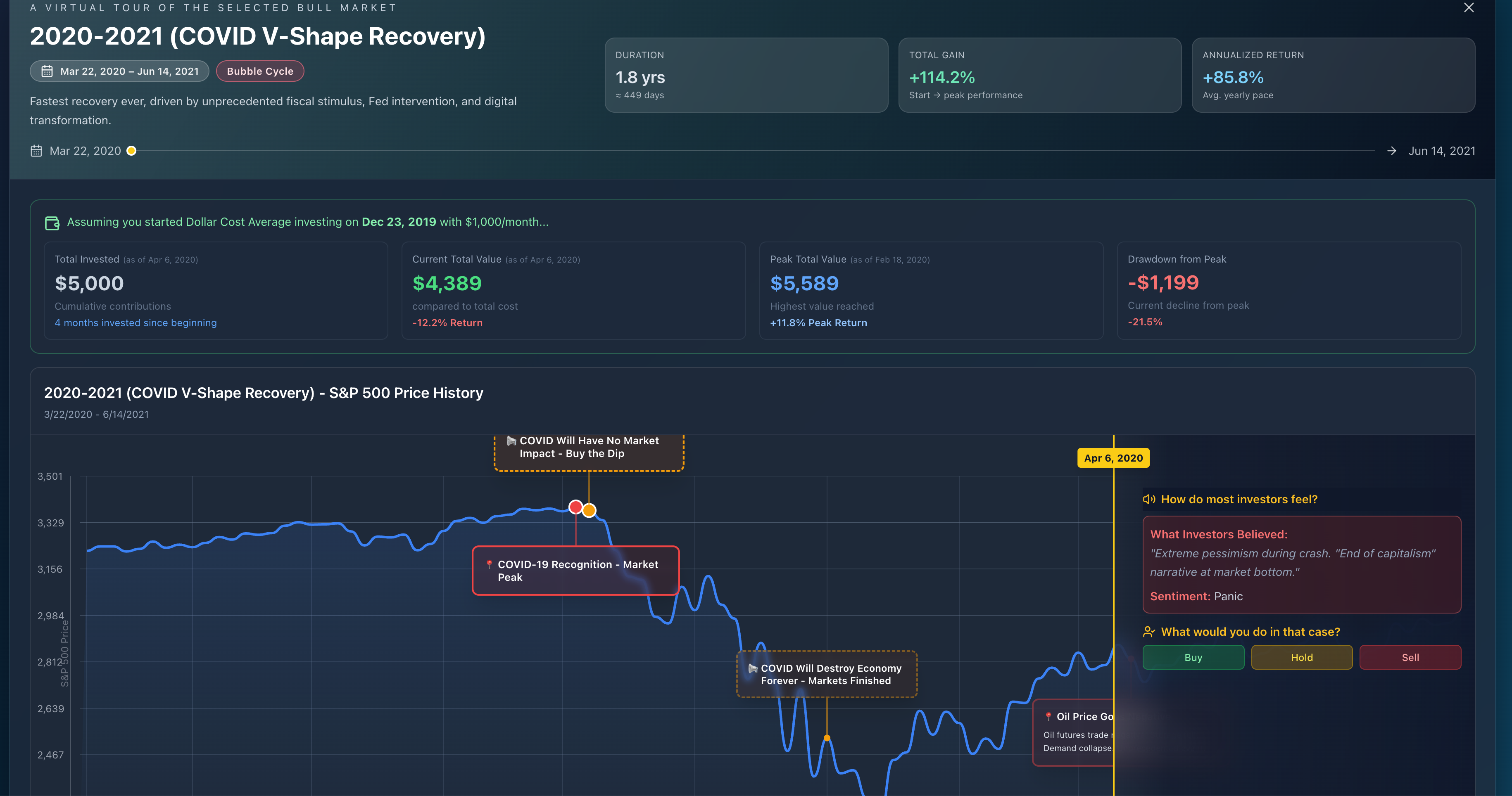The height and width of the screenshot is (796, 1512).
Task: Click the arrow icon before Jun 14, 2021
Action: 1392,151
